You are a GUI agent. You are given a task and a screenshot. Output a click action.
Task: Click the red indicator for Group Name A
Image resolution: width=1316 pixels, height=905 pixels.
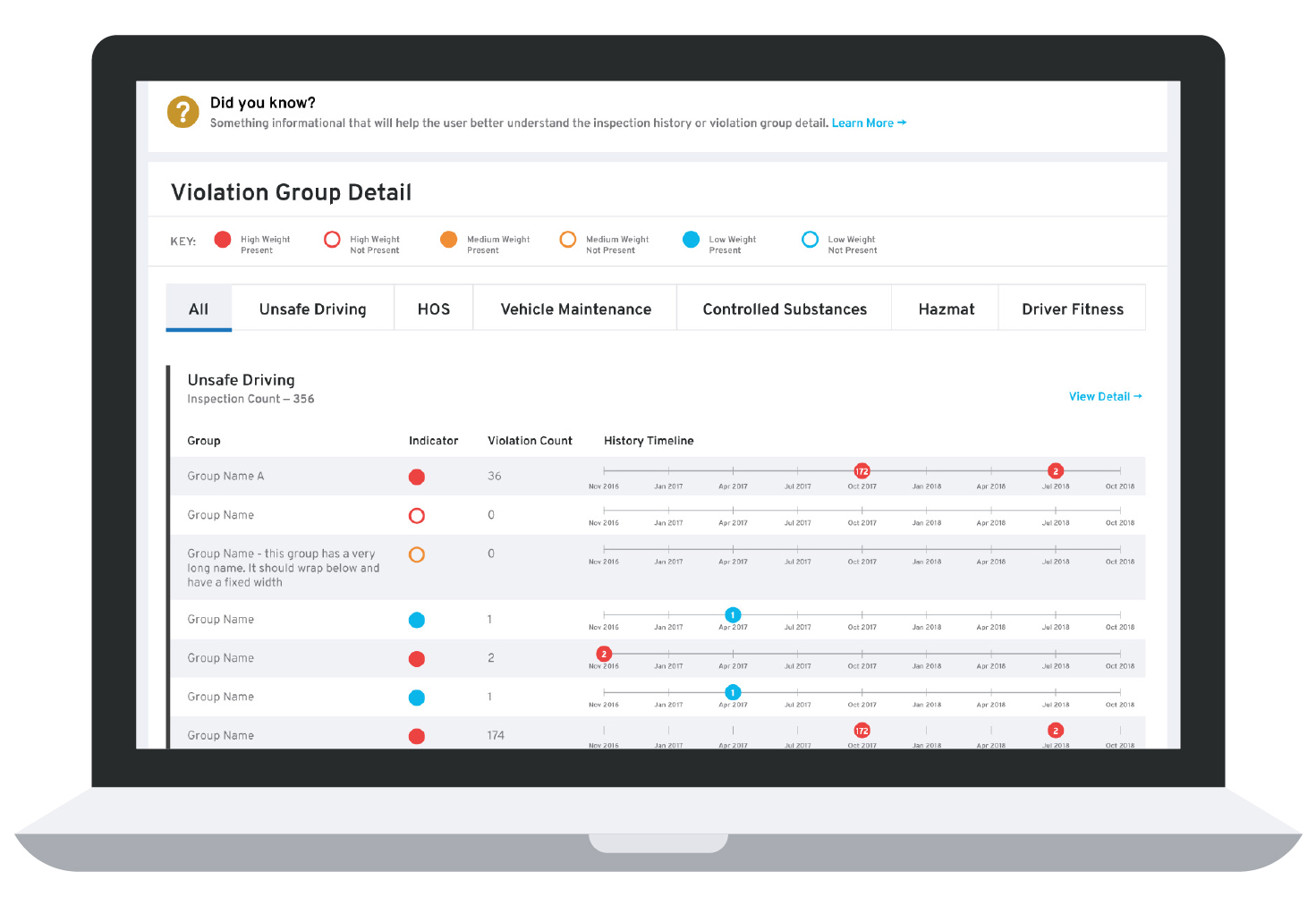(x=417, y=477)
